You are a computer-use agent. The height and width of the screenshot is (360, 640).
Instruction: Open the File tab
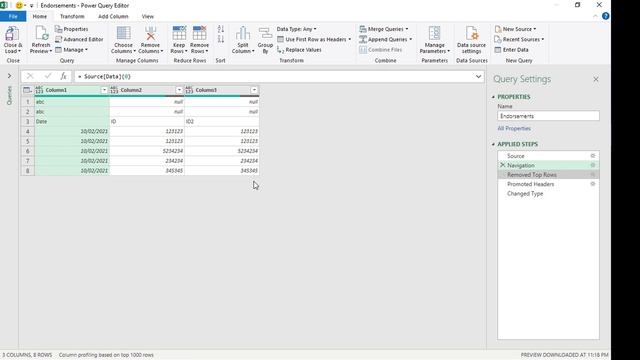[13, 16]
